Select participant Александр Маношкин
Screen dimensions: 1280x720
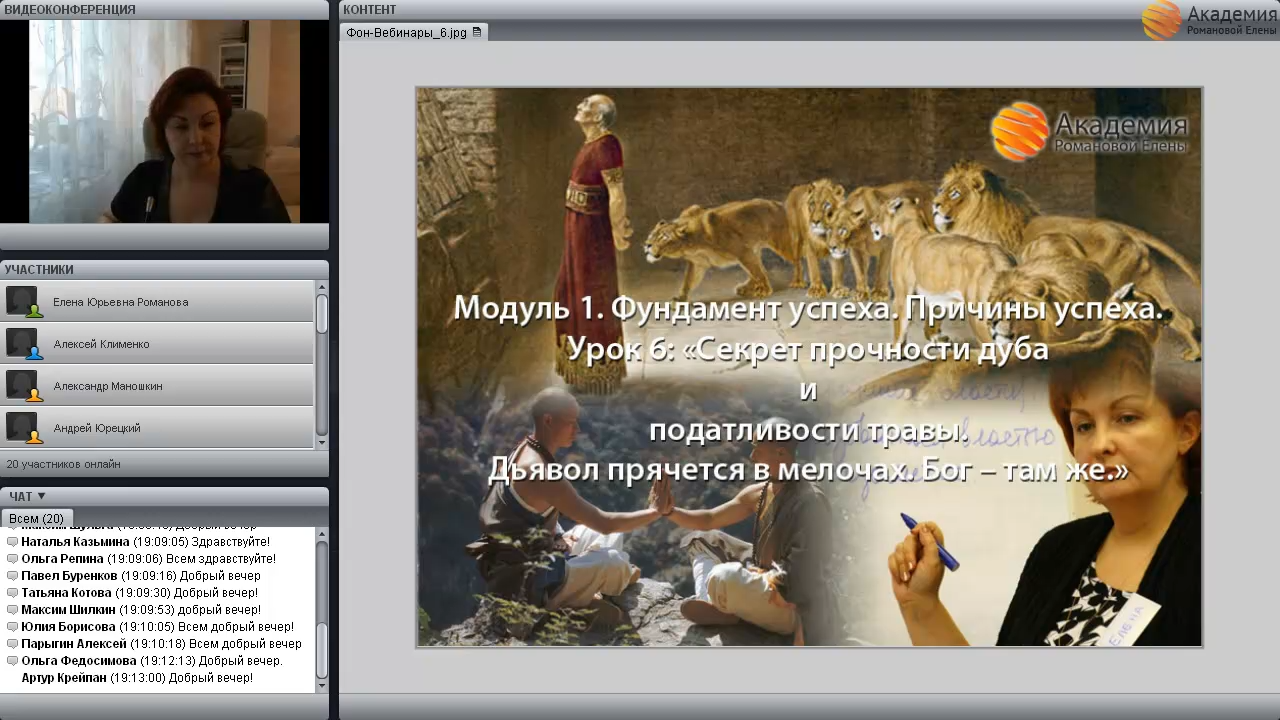click(x=158, y=385)
